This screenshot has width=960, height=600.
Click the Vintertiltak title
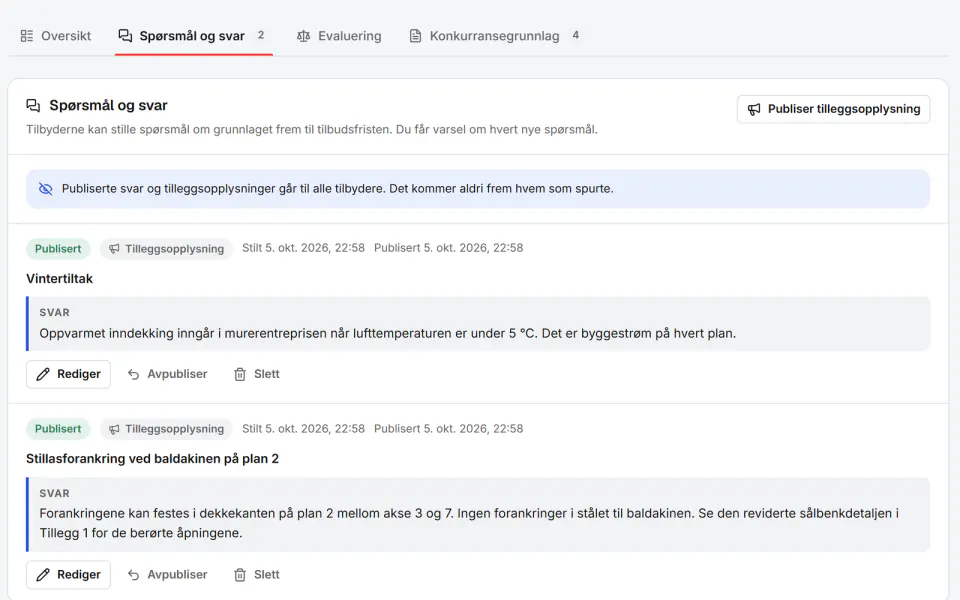click(59, 279)
